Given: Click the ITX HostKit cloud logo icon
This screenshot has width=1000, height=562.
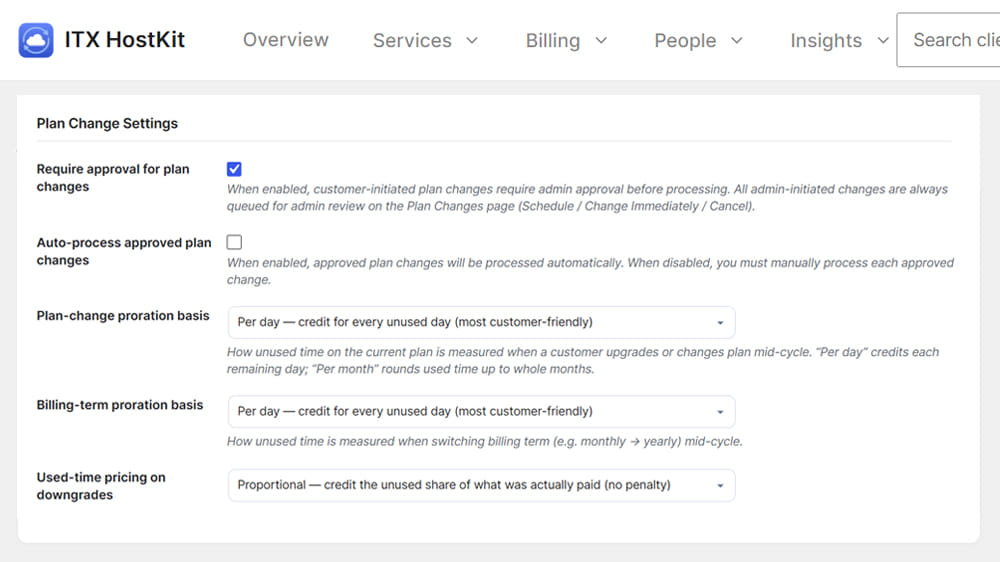Looking at the screenshot, I should point(36,40).
